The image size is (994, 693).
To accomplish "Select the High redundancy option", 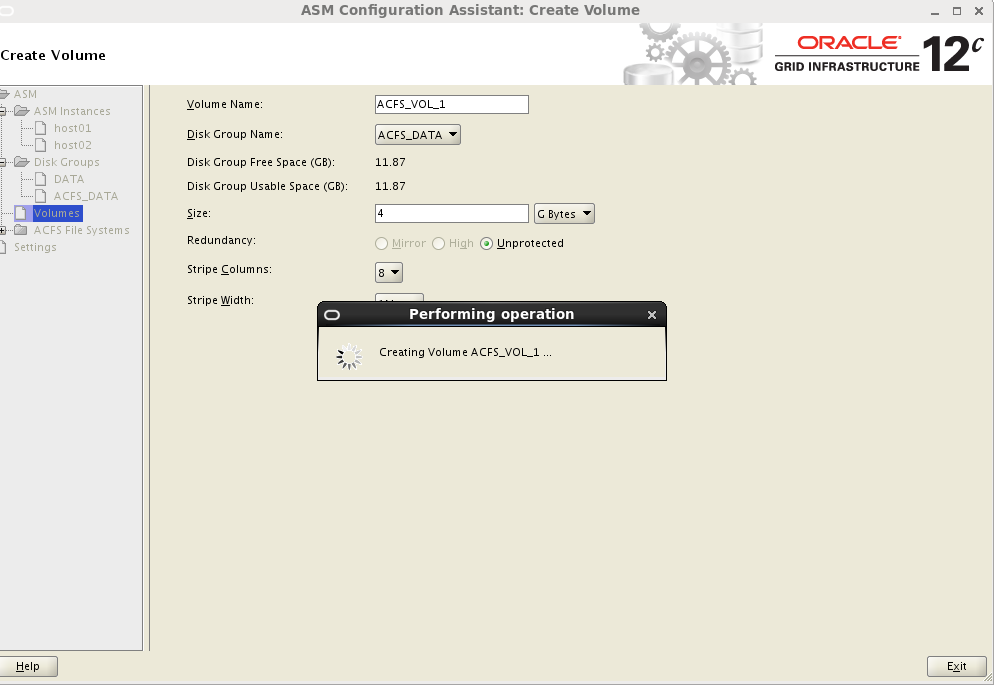I will (439, 243).
